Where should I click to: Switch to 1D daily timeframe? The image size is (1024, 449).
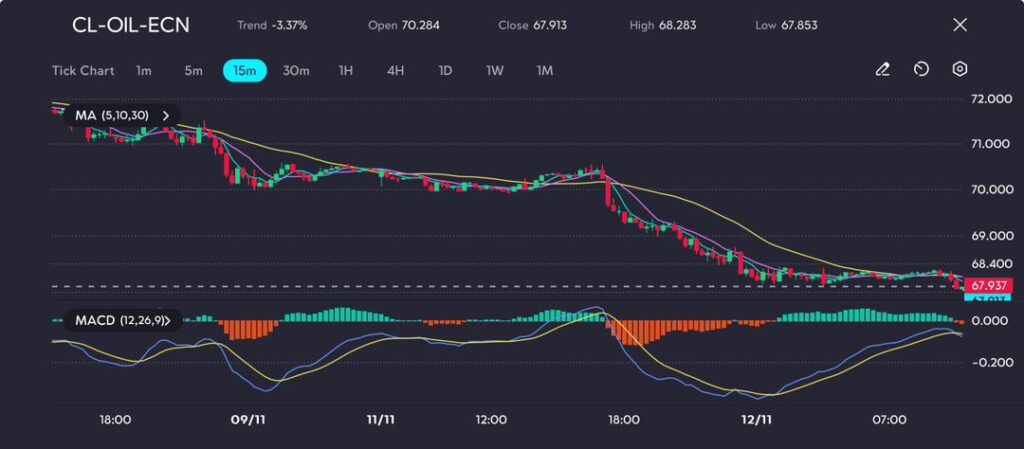click(445, 71)
